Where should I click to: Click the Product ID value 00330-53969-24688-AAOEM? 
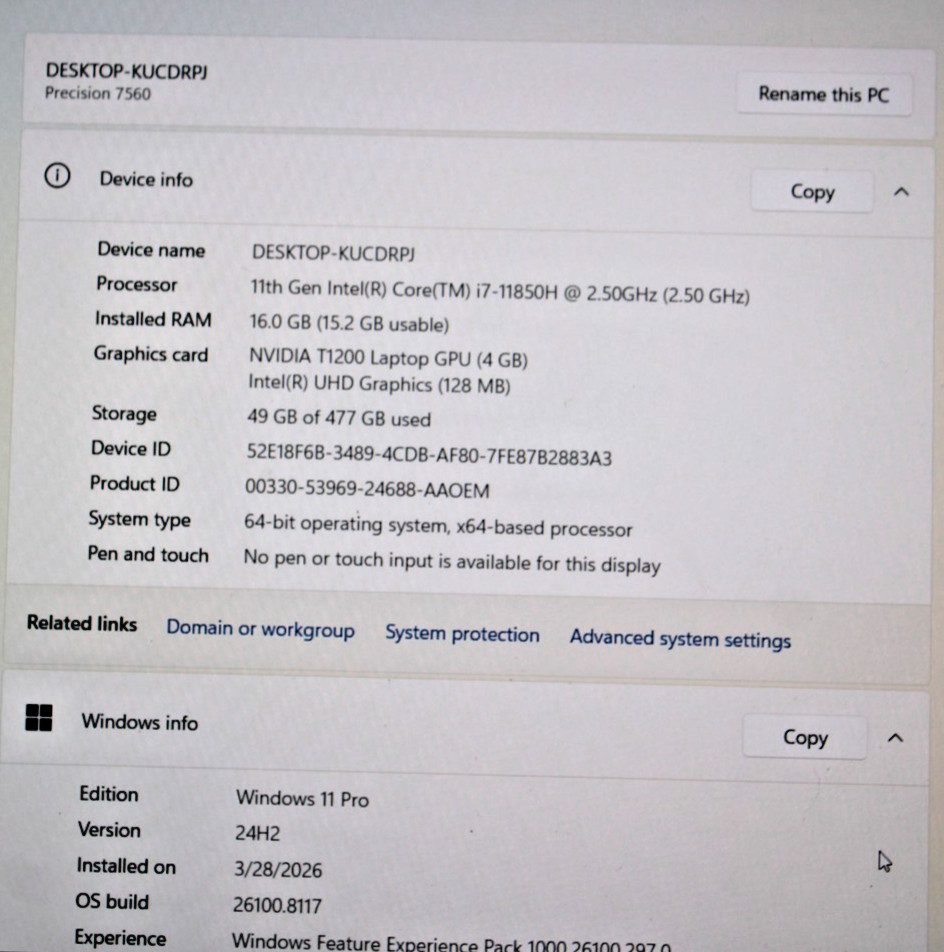[x=367, y=488]
